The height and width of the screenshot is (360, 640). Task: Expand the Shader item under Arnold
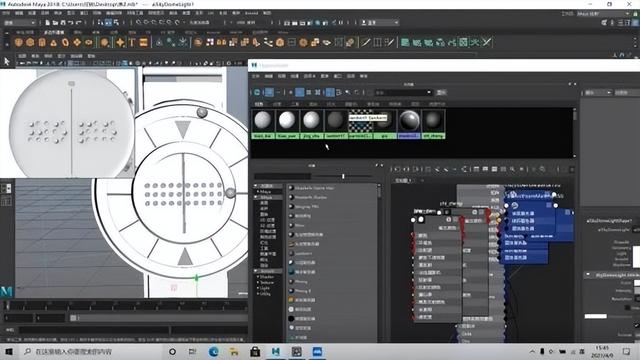click(258, 277)
